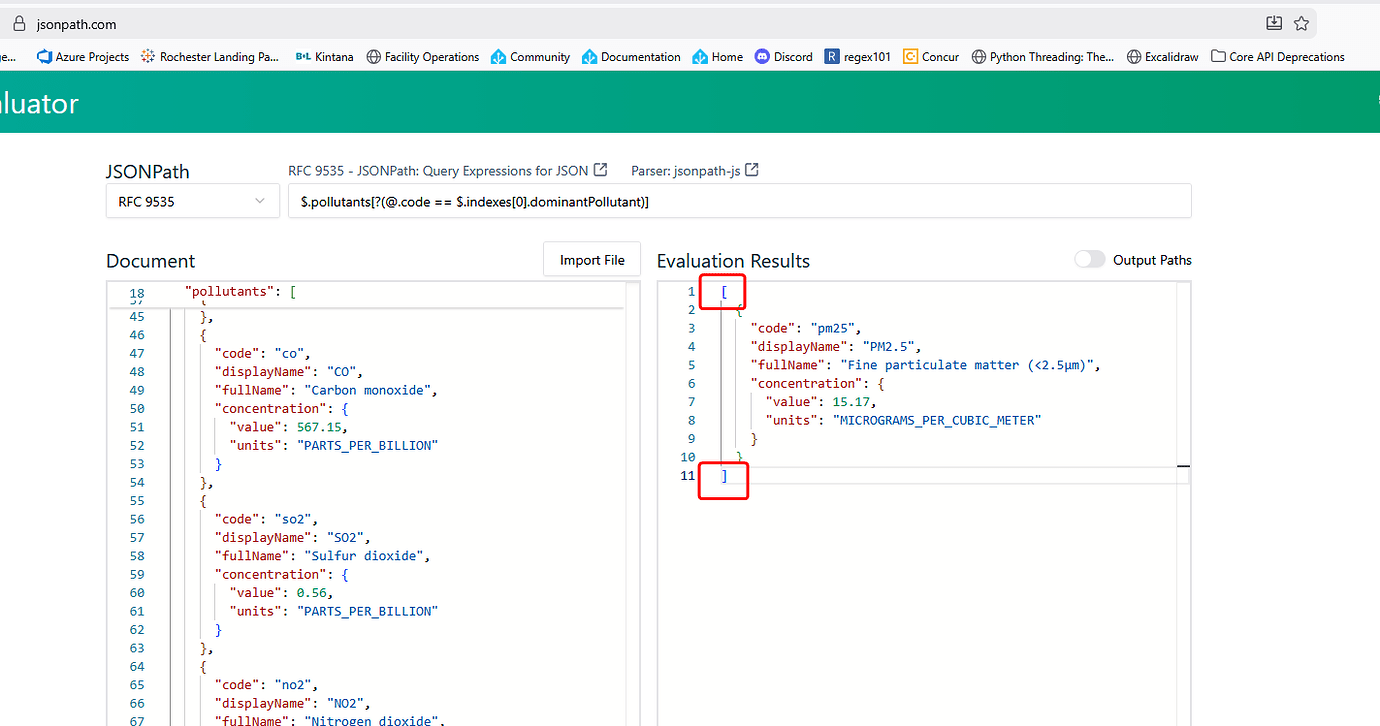The image size is (1380, 726).
Task: Click the "Sulfur dioxide" fullName value
Action: [x=366, y=556]
